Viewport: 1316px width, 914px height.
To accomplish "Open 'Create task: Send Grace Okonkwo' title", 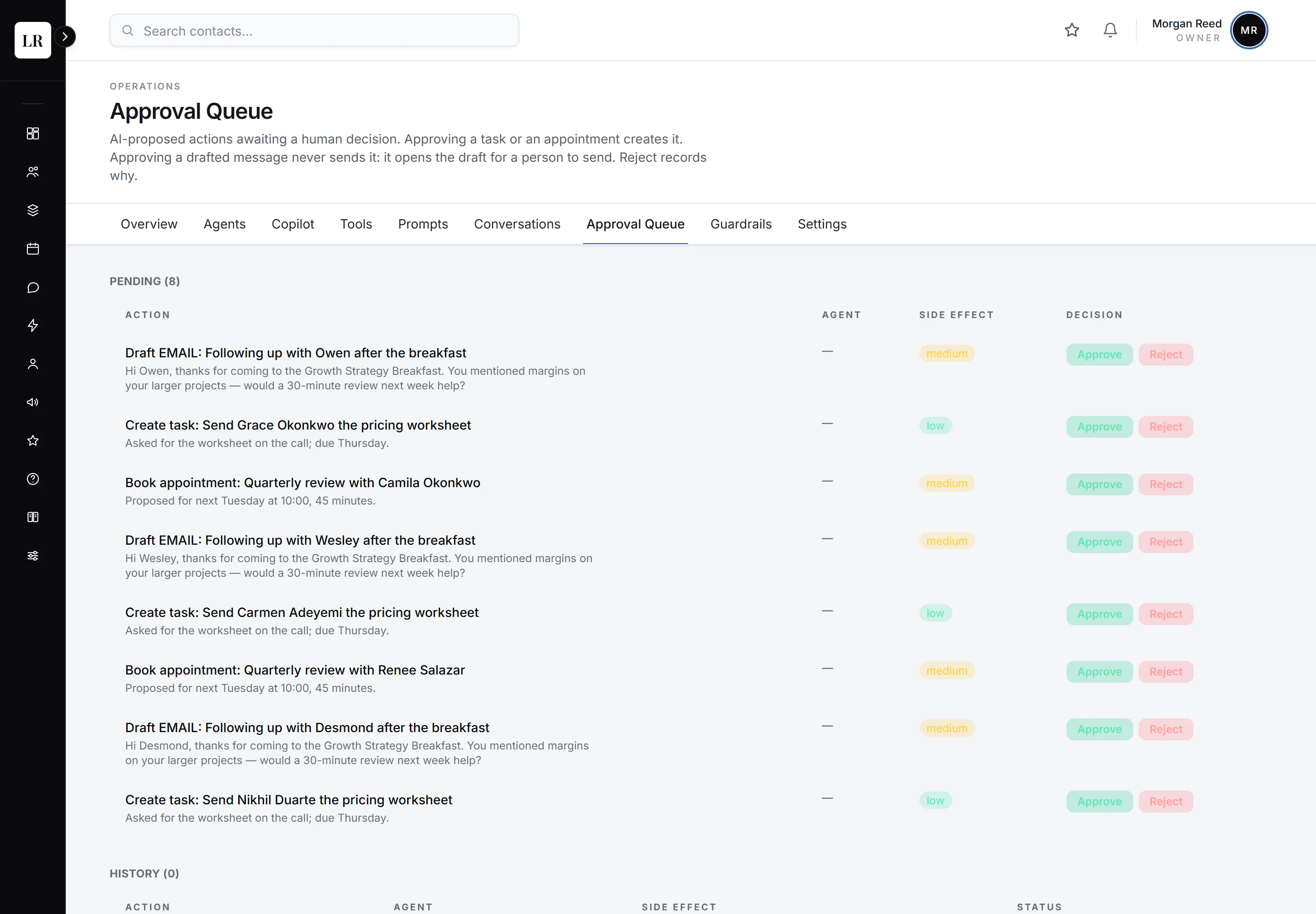I will pos(298,425).
